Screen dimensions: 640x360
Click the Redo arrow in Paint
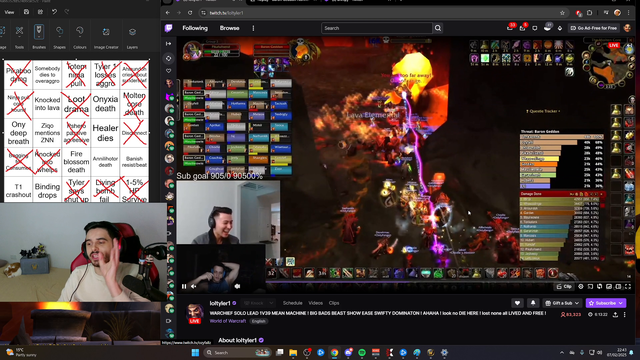click(x=67, y=12)
